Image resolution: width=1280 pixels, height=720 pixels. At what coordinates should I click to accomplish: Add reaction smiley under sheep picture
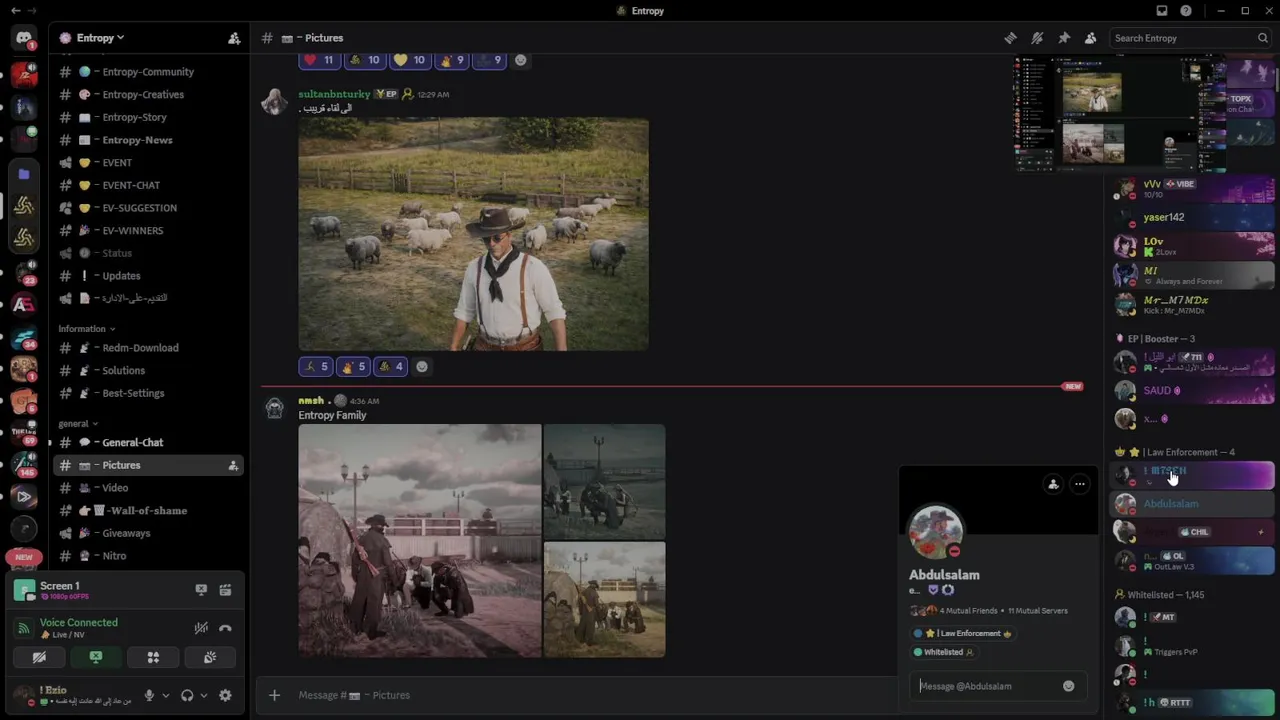point(422,367)
